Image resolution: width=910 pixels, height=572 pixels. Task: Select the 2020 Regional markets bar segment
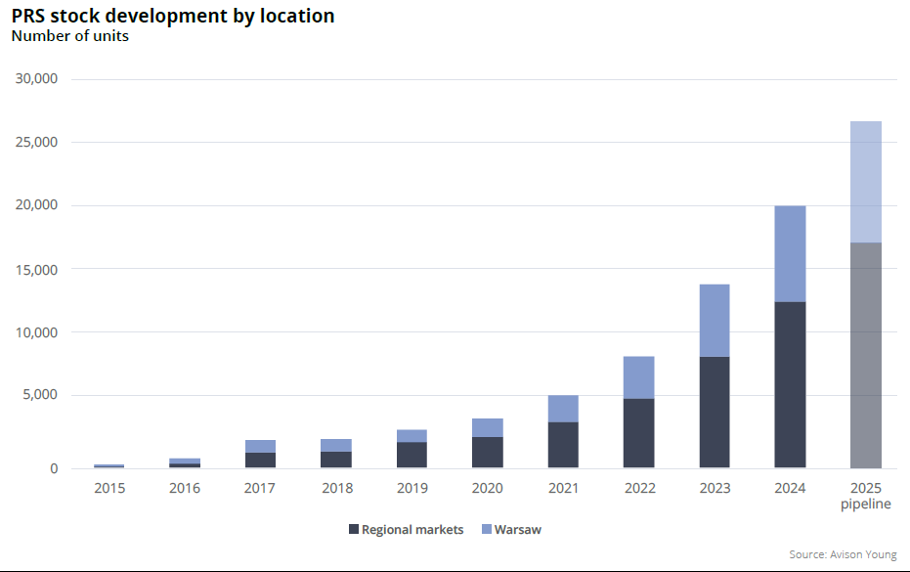pyautogui.click(x=487, y=452)
